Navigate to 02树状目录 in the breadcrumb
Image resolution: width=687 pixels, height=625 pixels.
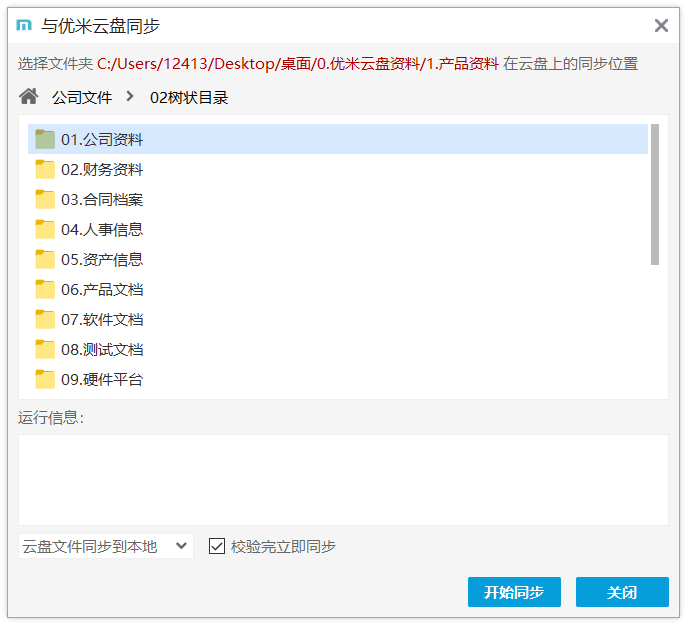pos(189,97)
